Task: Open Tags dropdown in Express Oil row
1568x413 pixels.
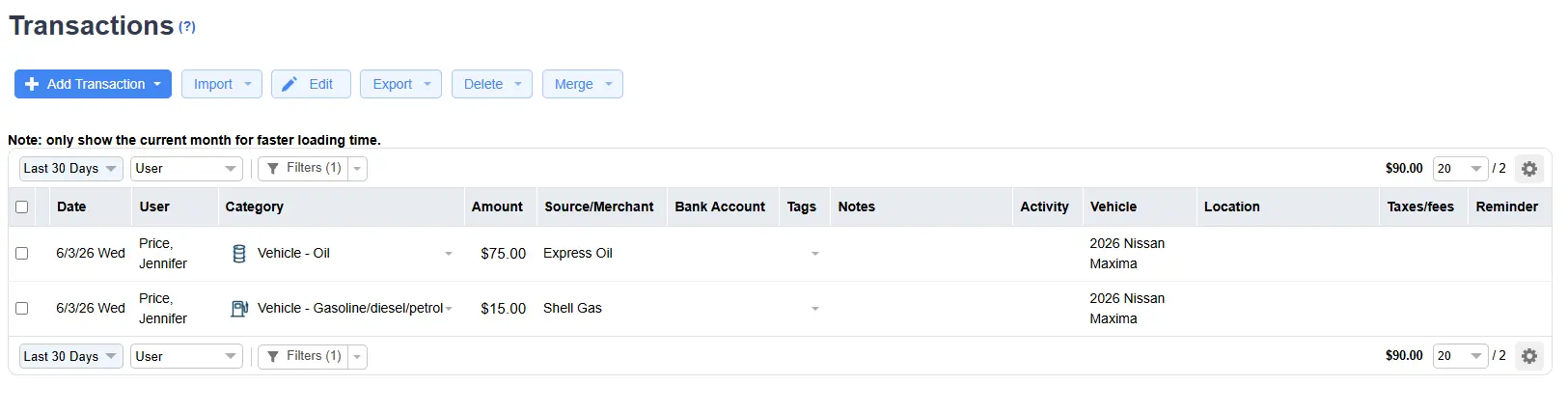Action: click(x=815, y=254)
